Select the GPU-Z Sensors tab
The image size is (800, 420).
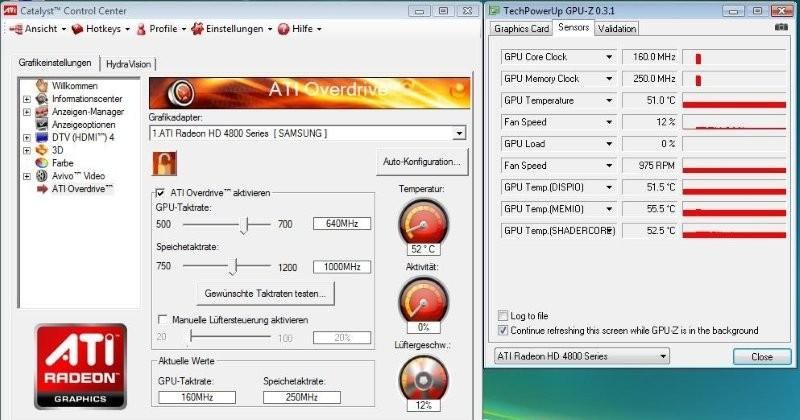[x=573, y=28]
